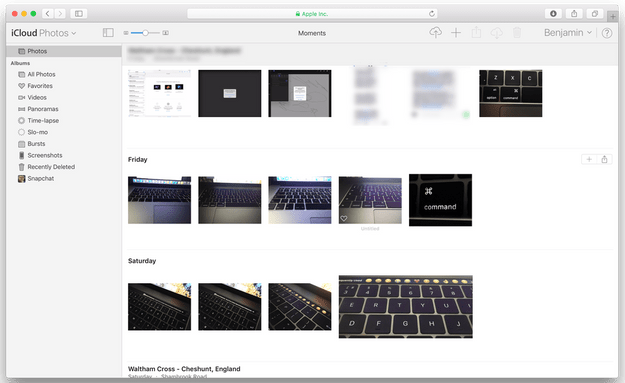This screenshot has height=383, width=625.
Task: Open the third Friday keyboard photo
Action: point(300,200)
